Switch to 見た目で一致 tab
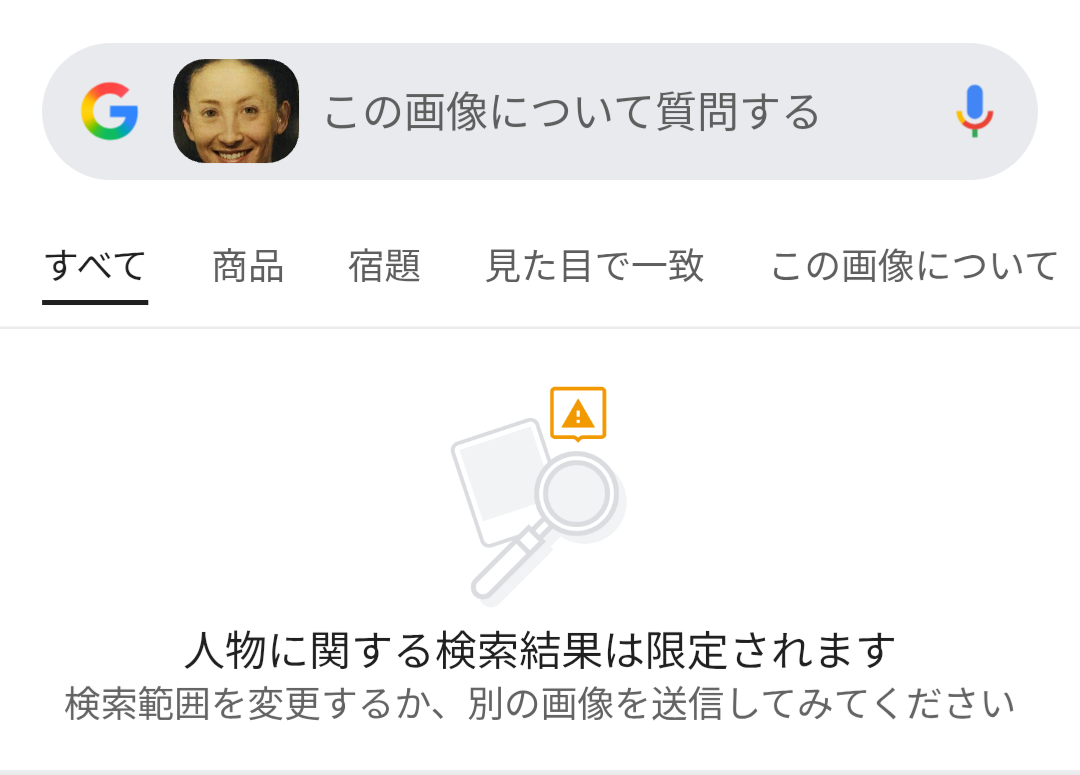This screenshot has height=775, width=1080. (594, 266)
